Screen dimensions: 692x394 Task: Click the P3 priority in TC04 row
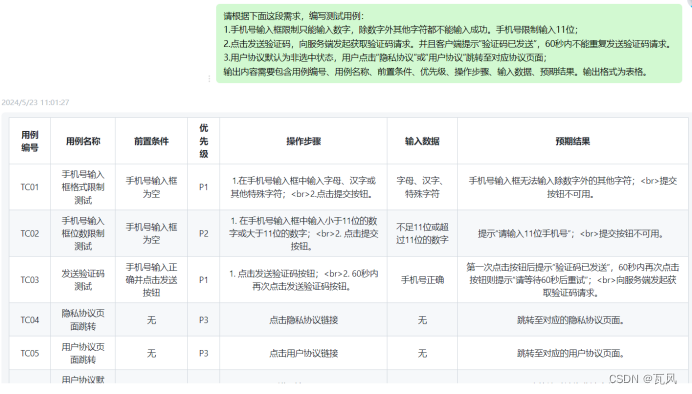pos(203,320)
